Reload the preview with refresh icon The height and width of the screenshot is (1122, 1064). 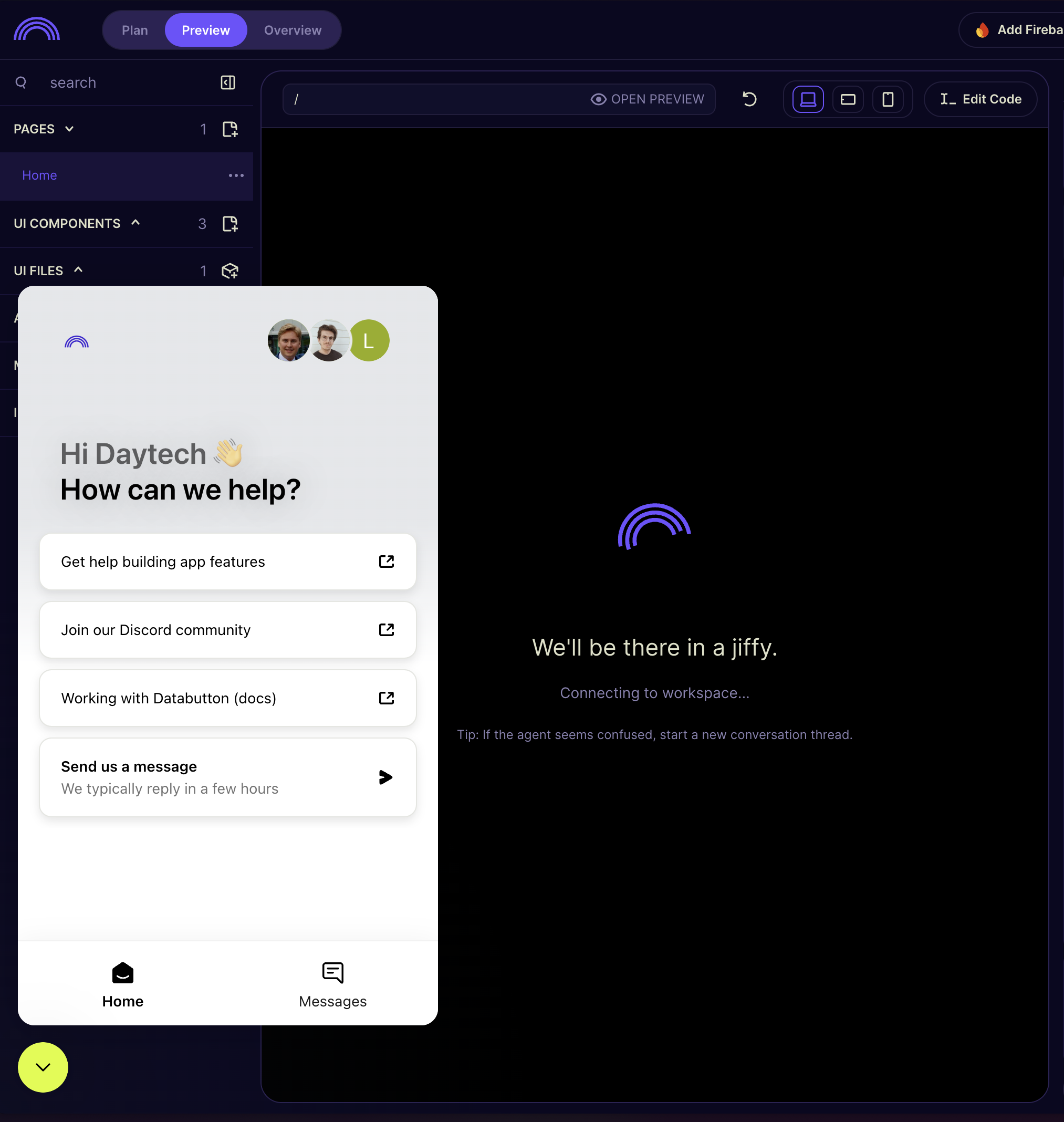[x=749, y=99]
